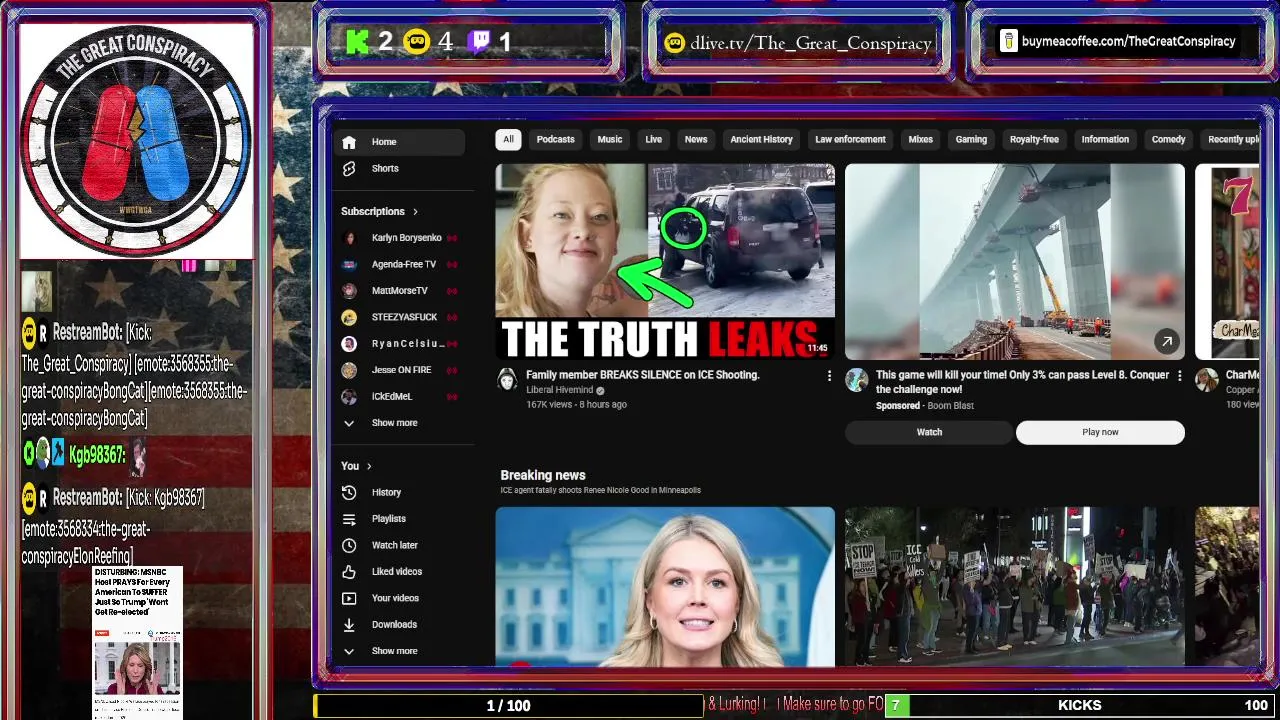Open the You section chevron

369,466
